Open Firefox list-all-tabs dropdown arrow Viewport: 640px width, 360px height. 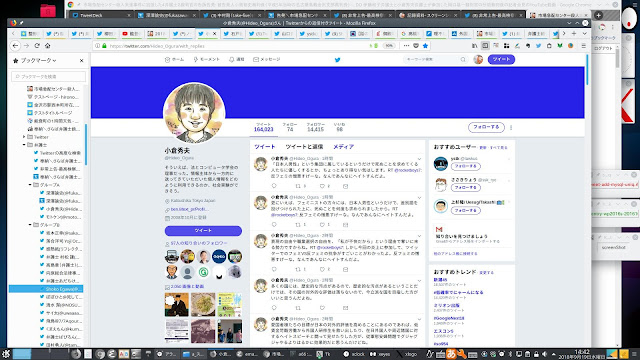(584, 33)
